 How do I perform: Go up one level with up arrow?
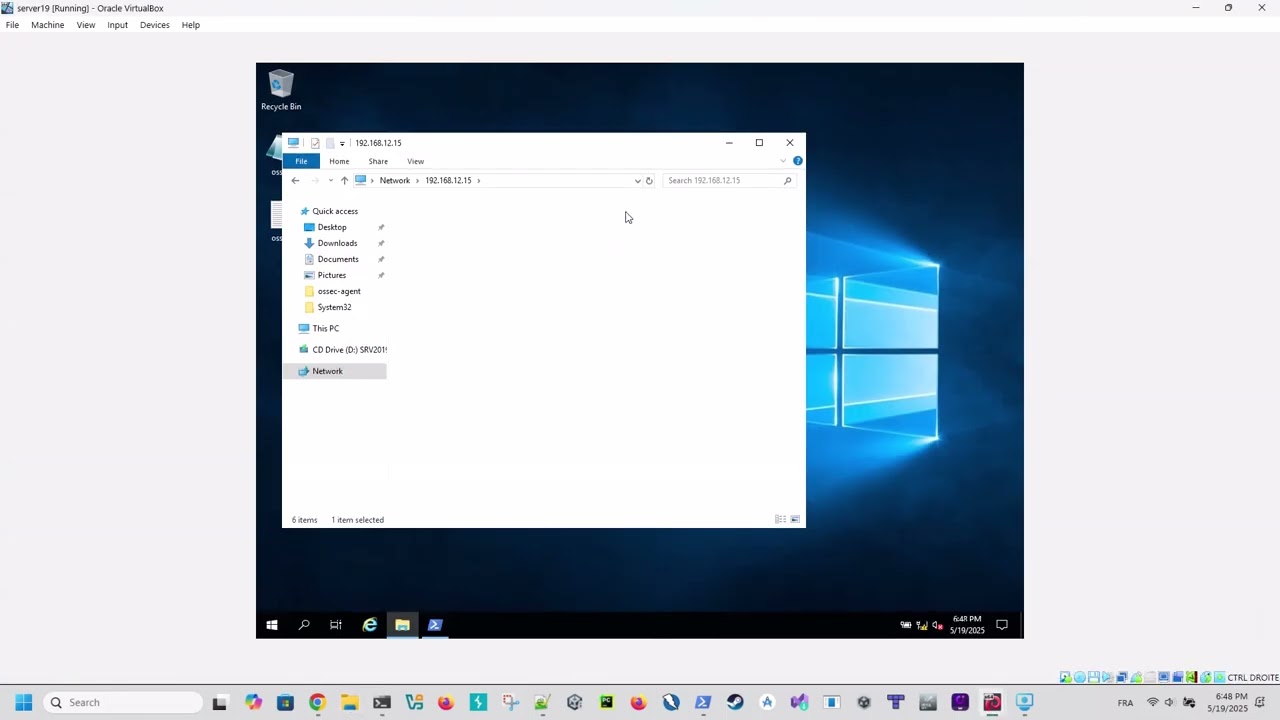[x=344, y=181]
